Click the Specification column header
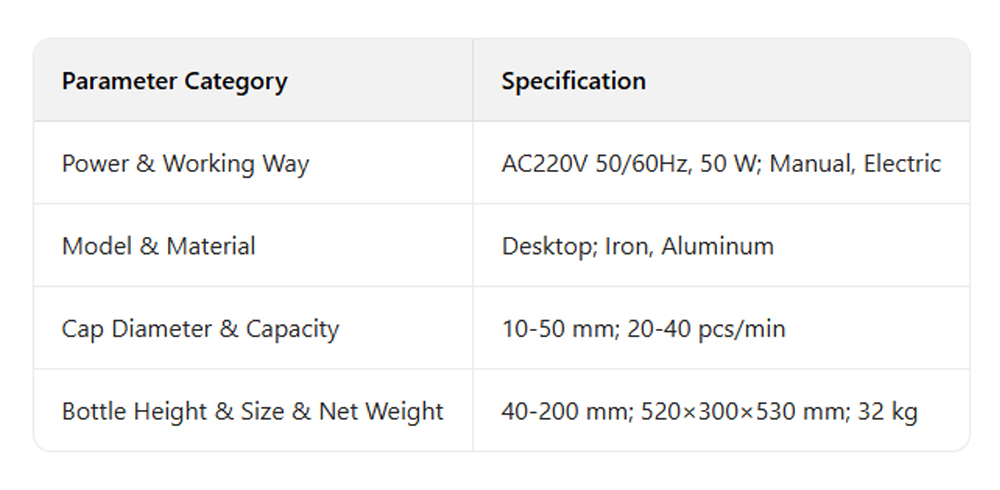Viewport: 1000px width, 490px height. (573, 81)
